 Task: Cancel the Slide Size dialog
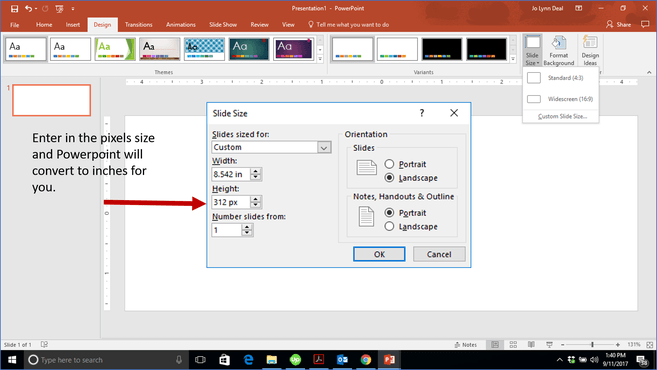pos(439,254)
